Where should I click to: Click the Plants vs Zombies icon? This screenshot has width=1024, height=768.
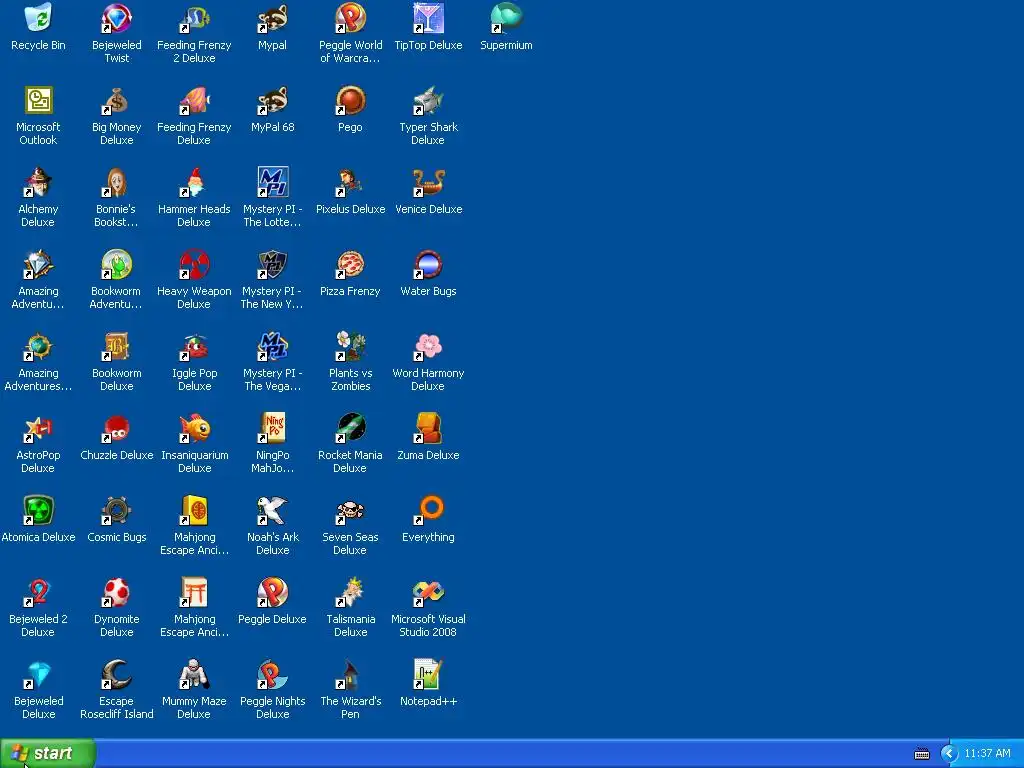coord(350,346)
